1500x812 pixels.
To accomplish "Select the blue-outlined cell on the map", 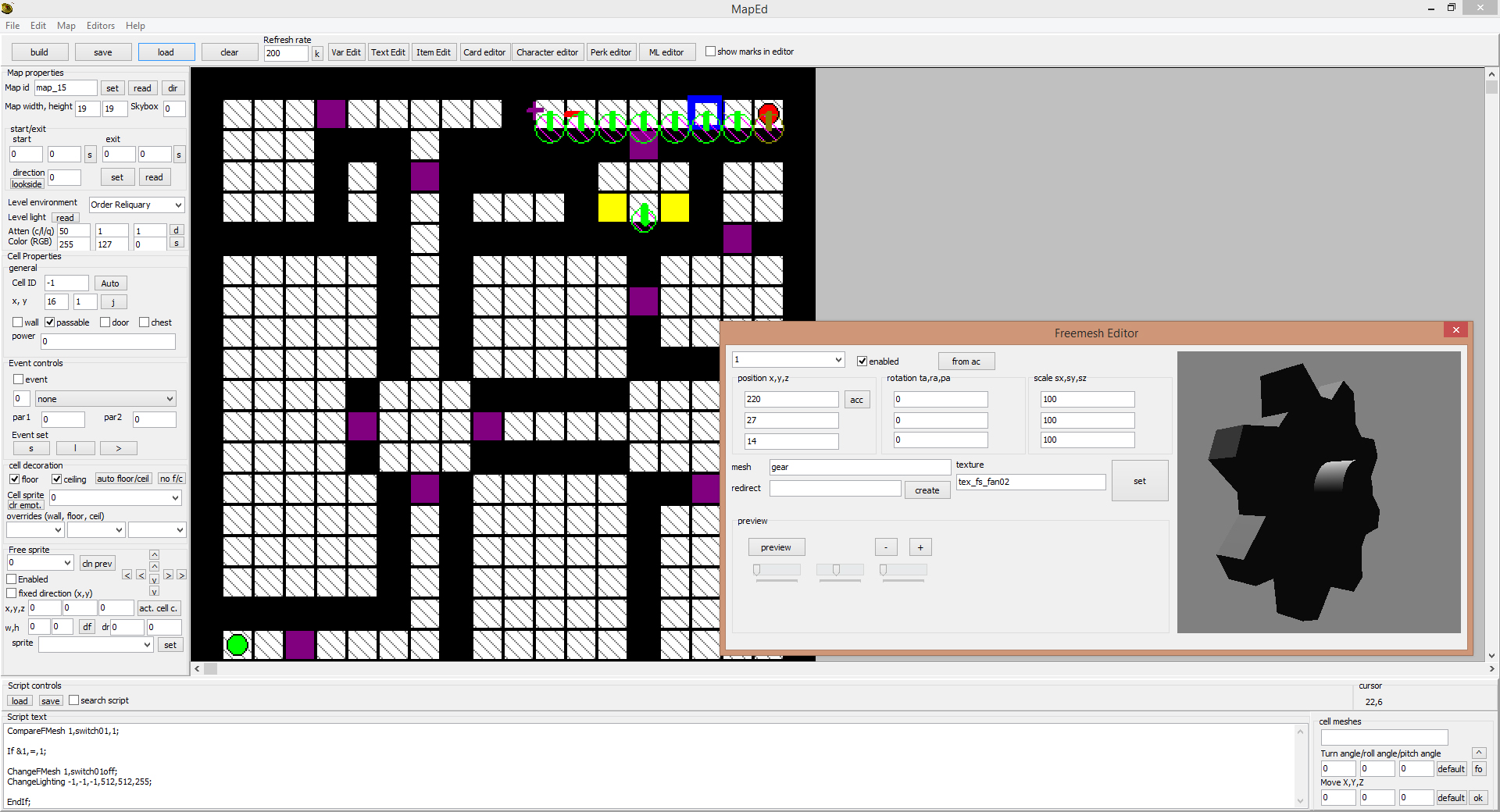I will (705, 112).
